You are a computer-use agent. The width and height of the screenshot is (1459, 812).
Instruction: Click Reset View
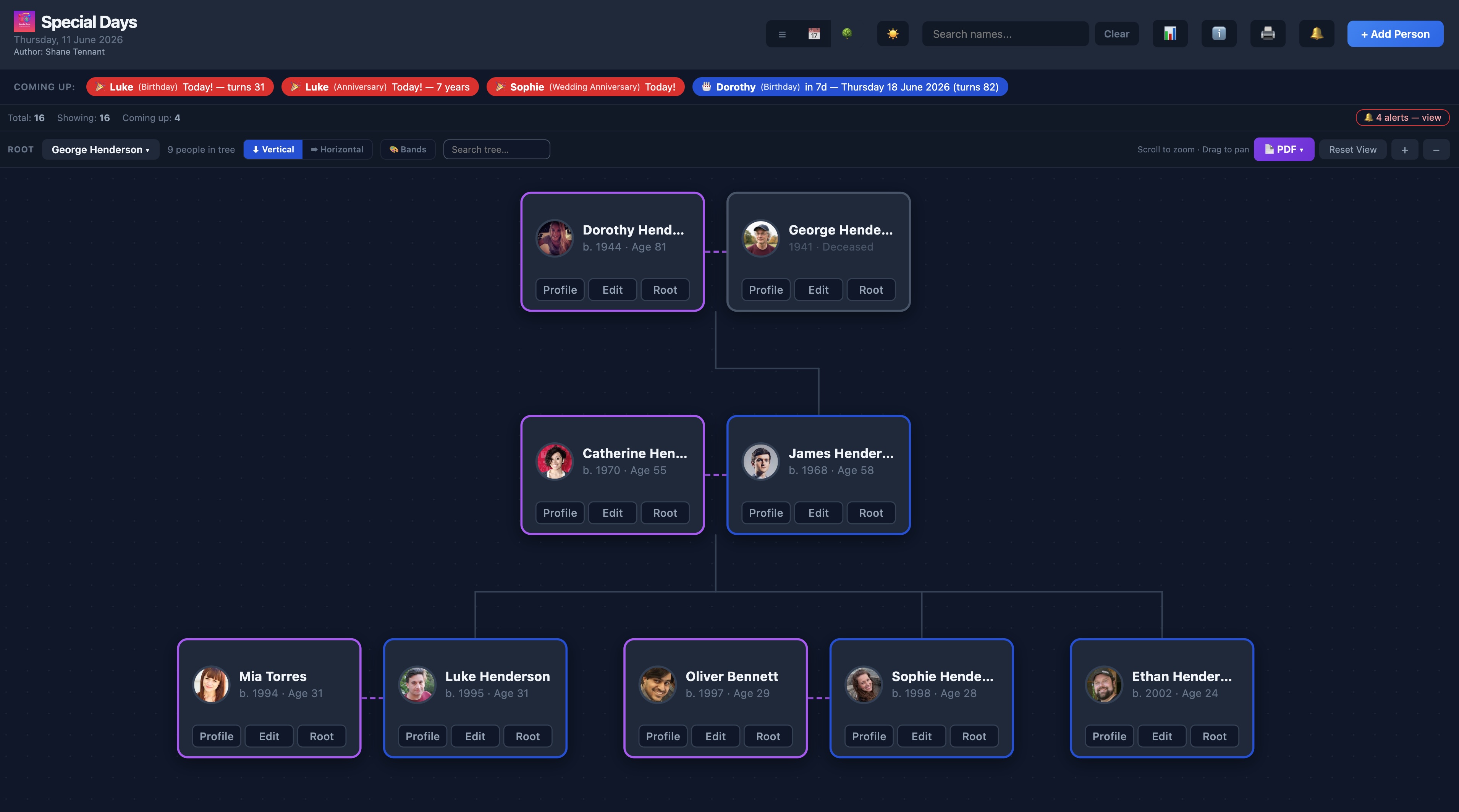tap(1352, 149)
